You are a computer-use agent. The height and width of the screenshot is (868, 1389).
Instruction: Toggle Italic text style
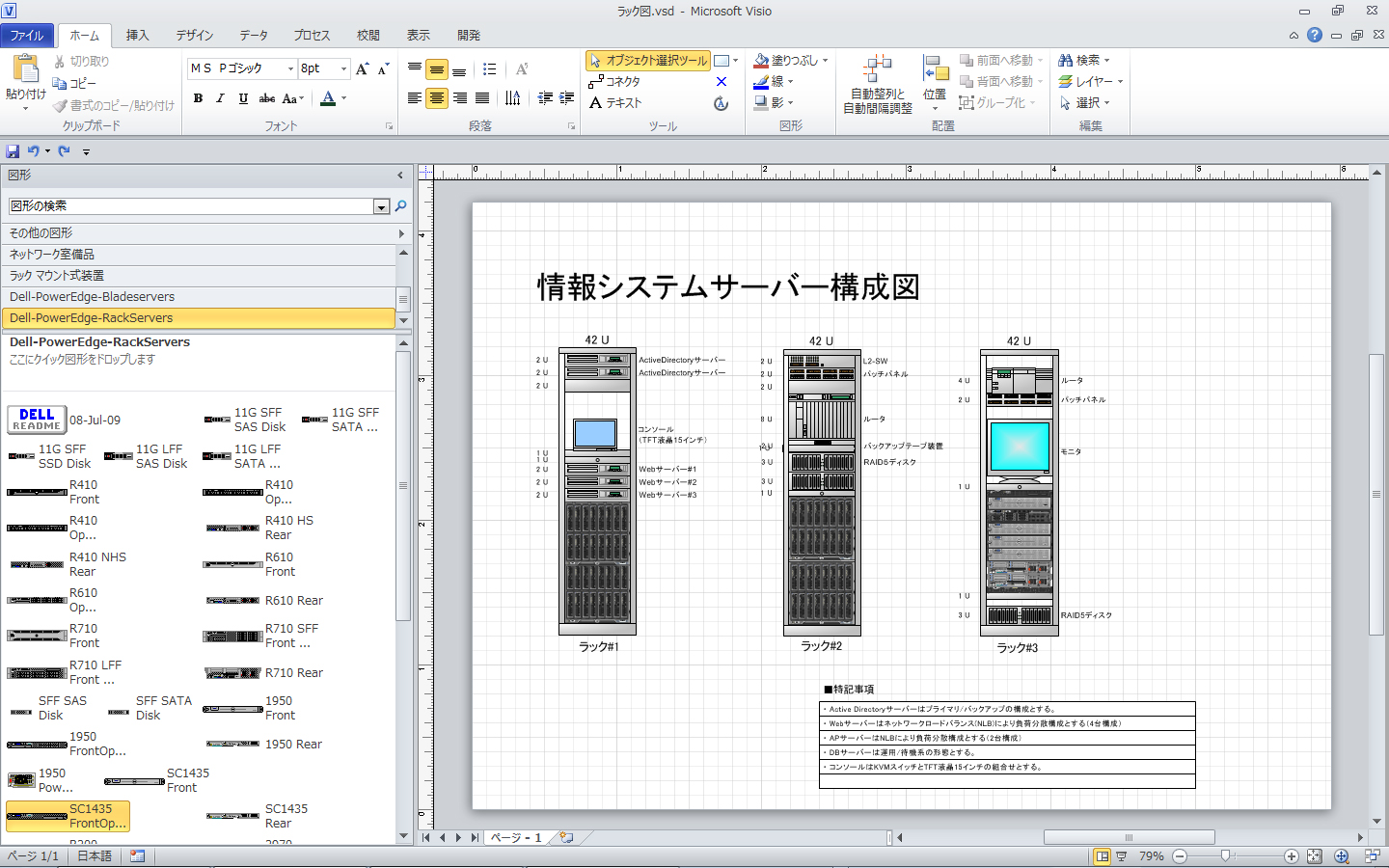pyautogui.click(x=221, y=98)
